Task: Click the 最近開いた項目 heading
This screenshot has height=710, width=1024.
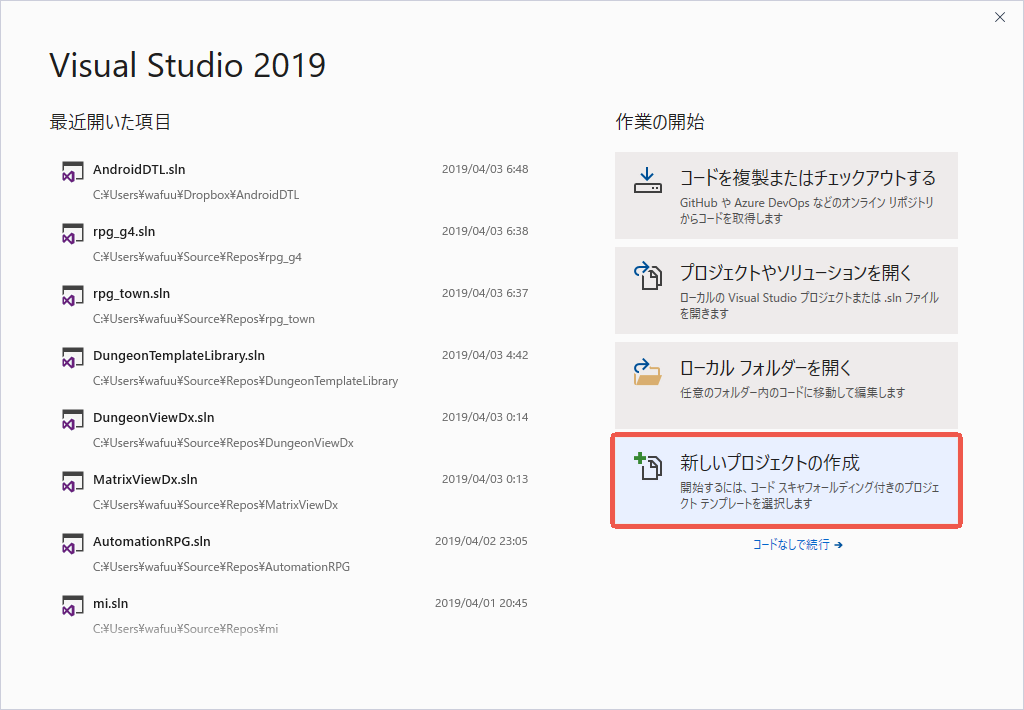Action: pyautogui.click(x=110, y=122)
